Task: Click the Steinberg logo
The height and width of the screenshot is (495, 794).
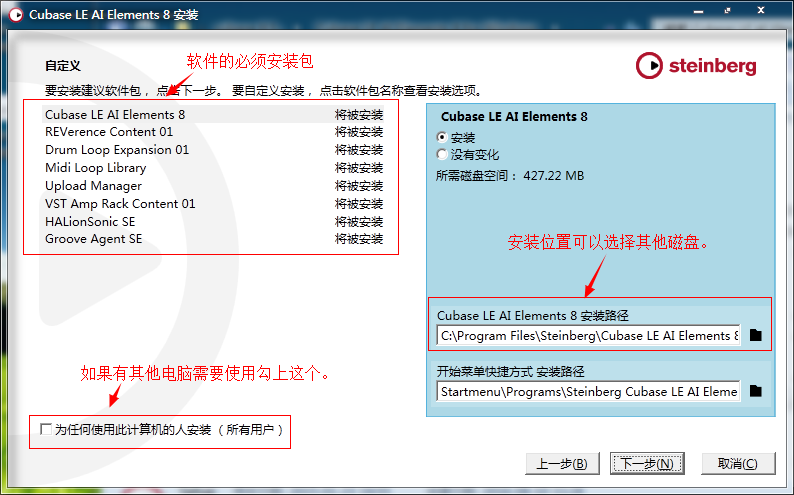Action: tap(696, 66)
